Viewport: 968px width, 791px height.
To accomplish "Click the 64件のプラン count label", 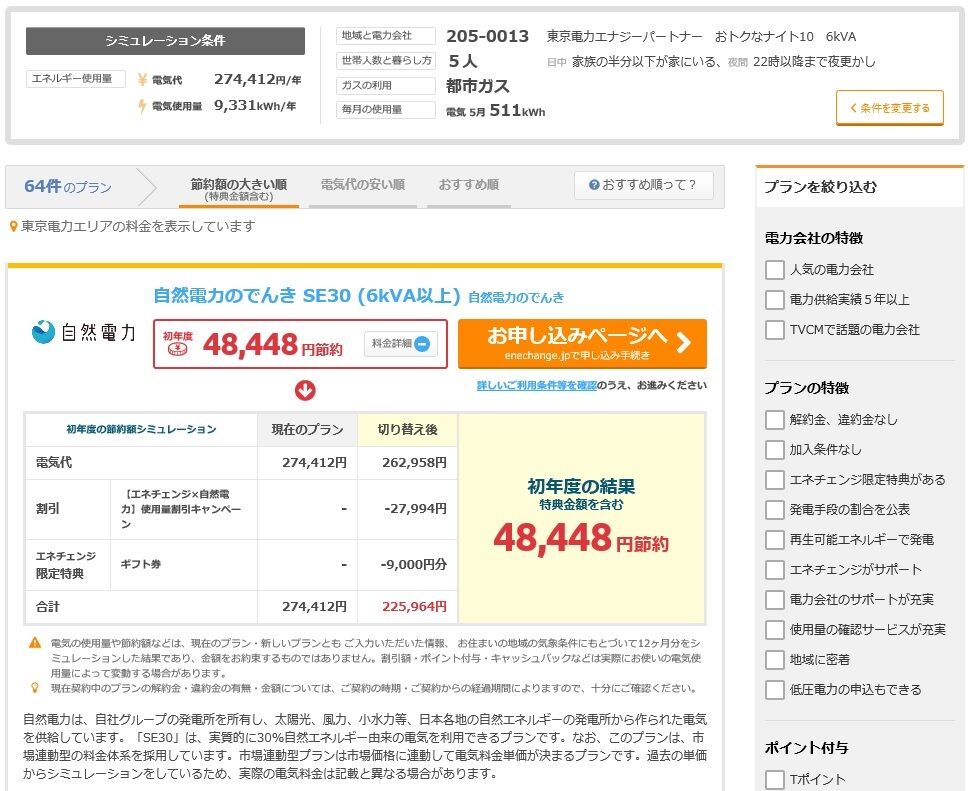I will (68, 186).
